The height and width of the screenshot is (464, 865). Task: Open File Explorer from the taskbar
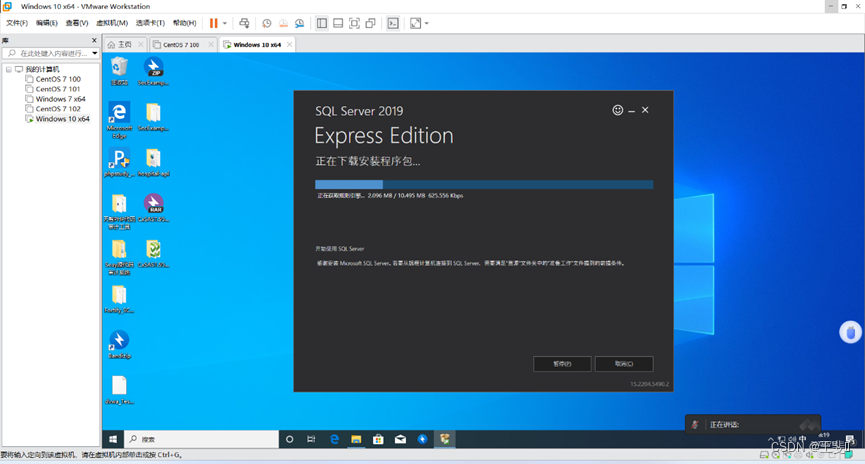coord(356,439)
